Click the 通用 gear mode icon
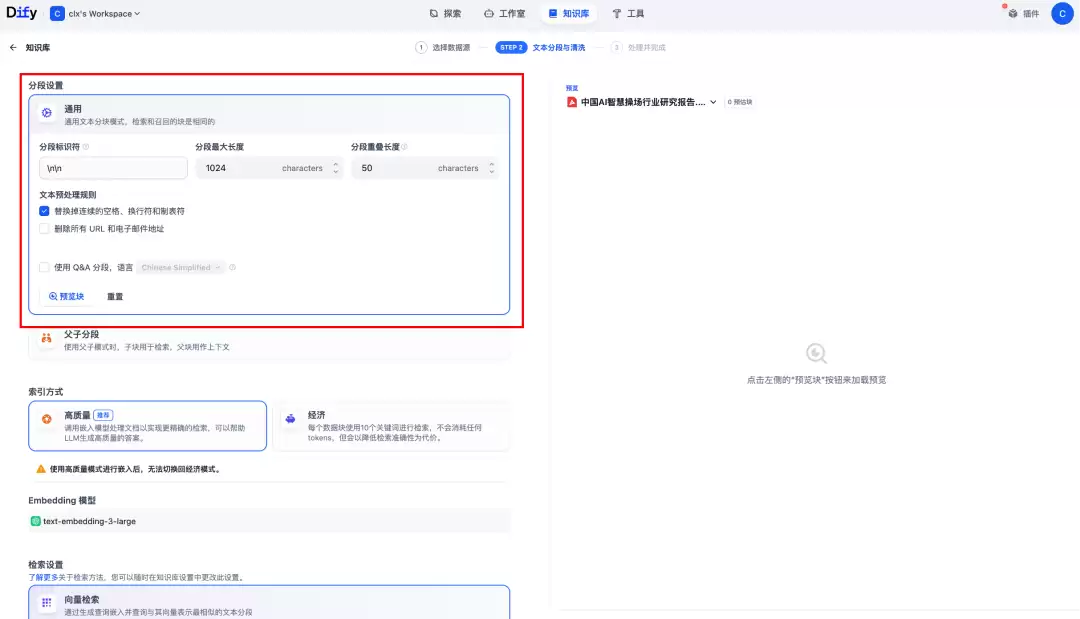This screenshot has height=619, width=1080. click(x=47, y=113)
